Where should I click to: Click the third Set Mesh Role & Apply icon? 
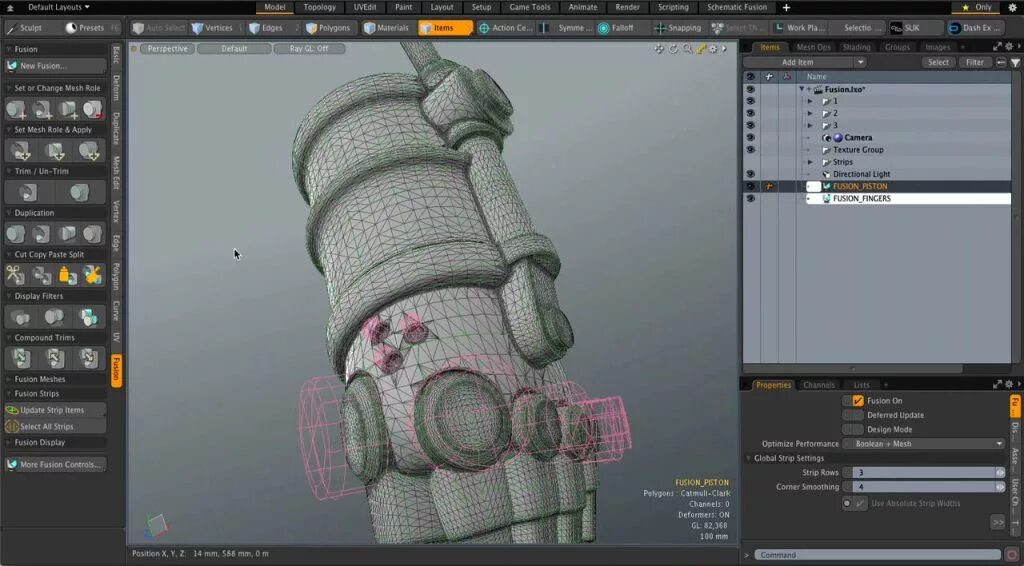click(x=88, y=151)
